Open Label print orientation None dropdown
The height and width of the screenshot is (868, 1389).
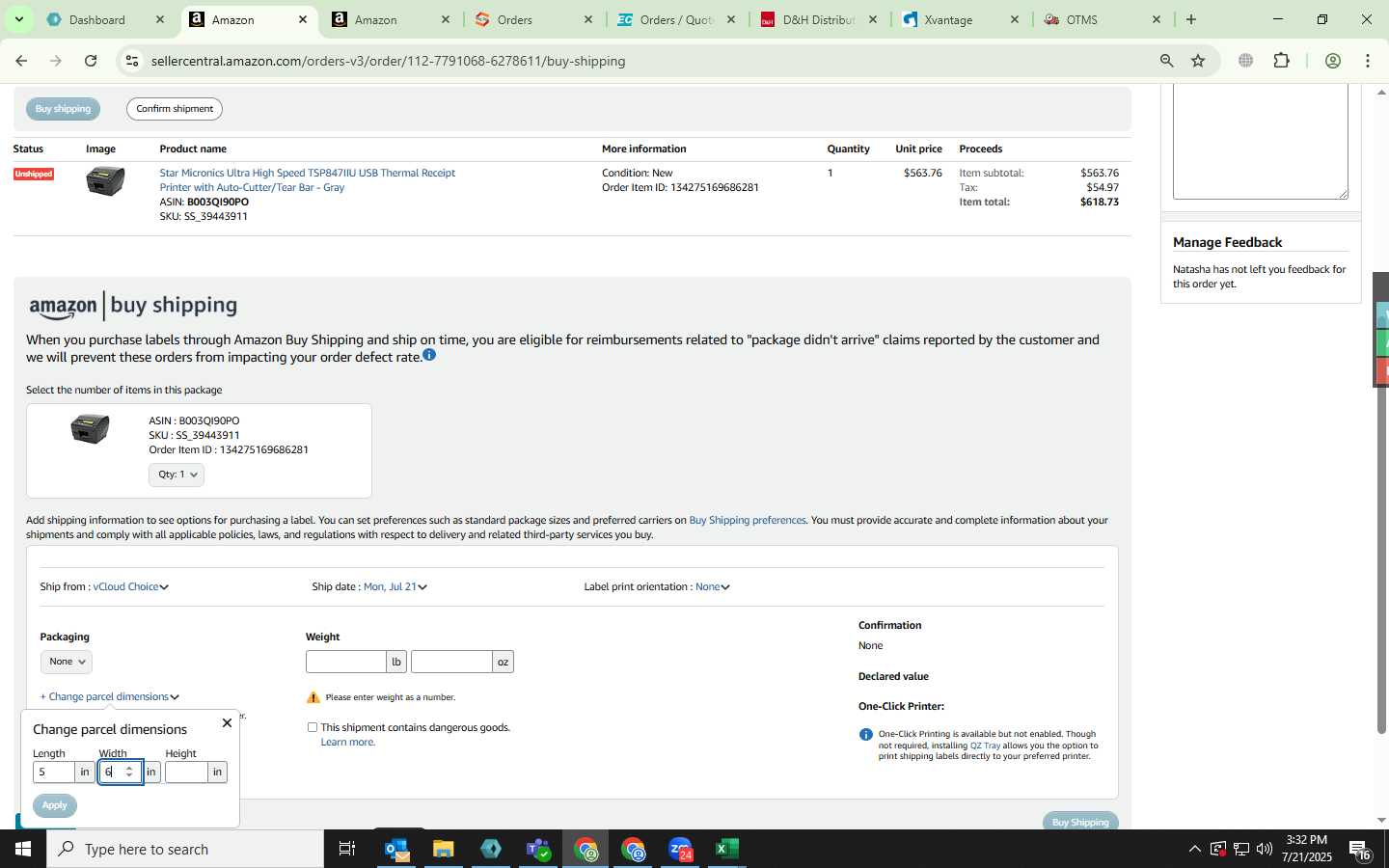click(x=712, y=586)
